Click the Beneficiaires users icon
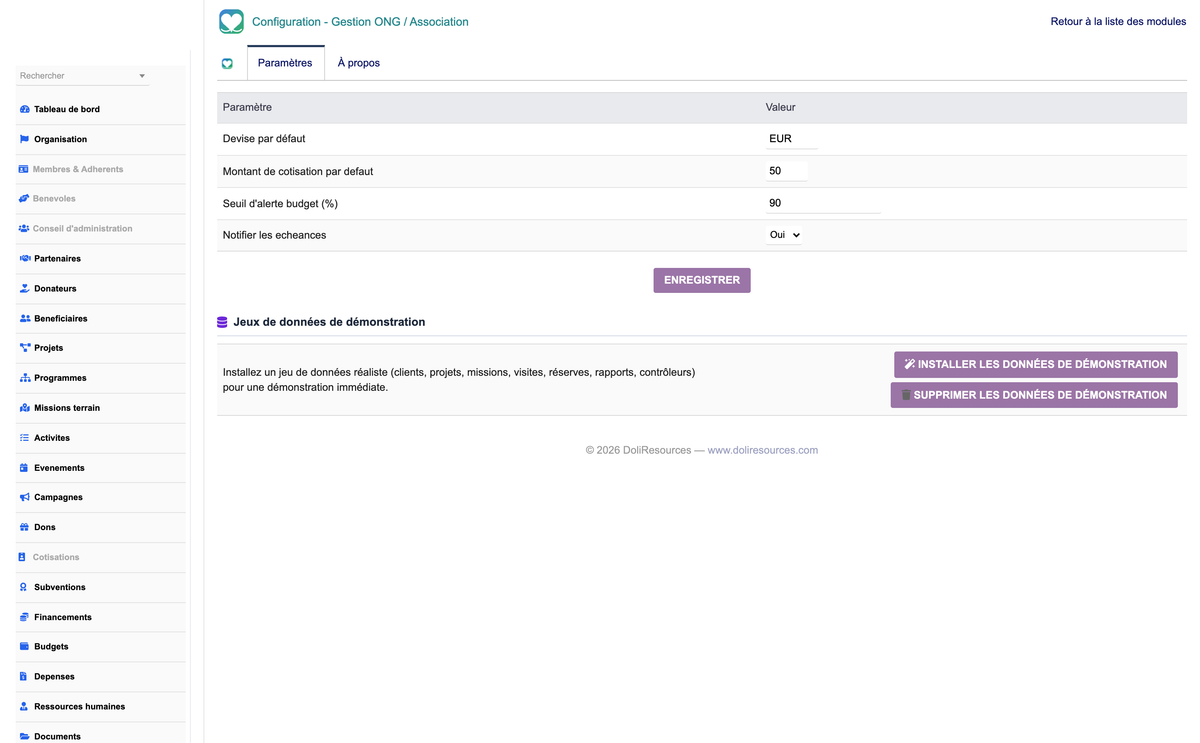Viewport: 1200px width, 743px height. pyautogui.click(x=25, y=318)
